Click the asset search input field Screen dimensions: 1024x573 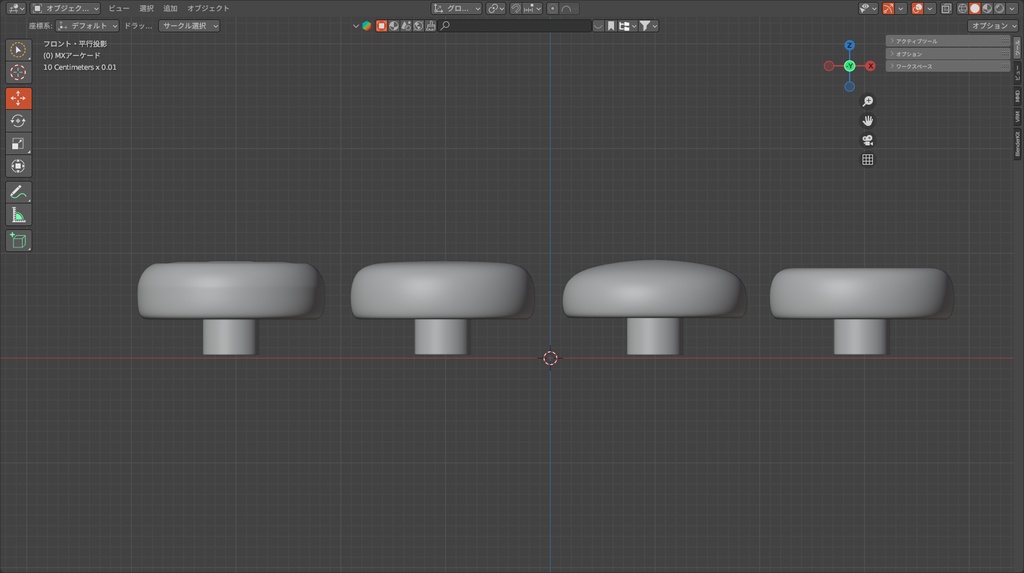tap(515, 25)
